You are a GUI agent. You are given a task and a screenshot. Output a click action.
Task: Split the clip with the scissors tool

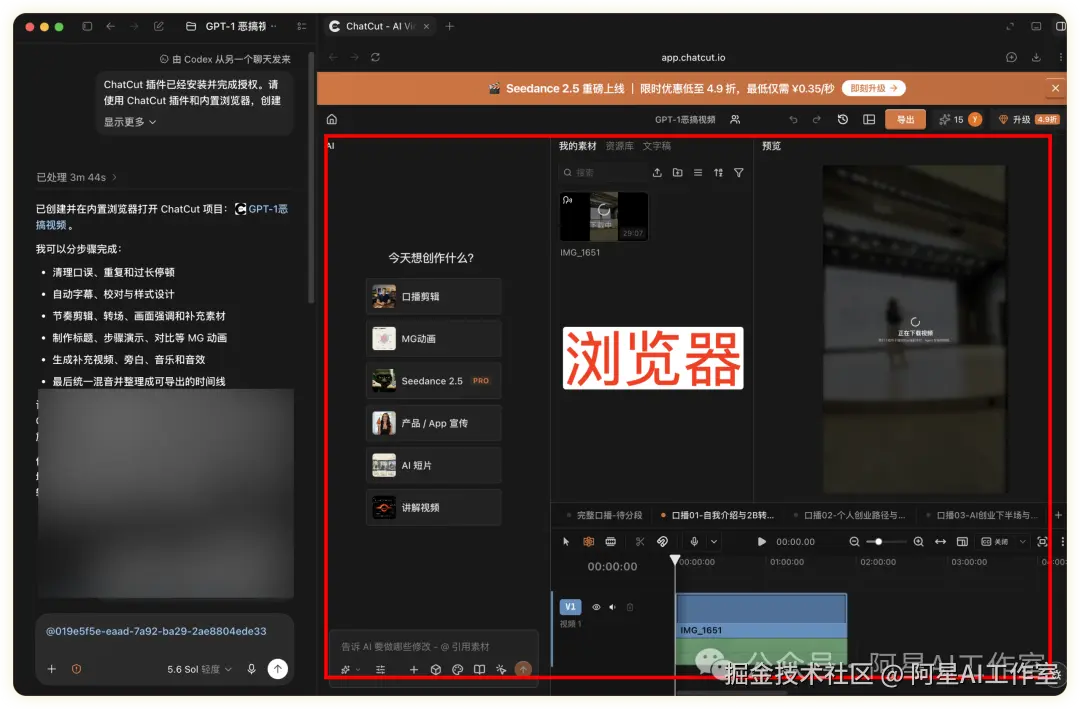pyautogui.click(x=640, y=542)
